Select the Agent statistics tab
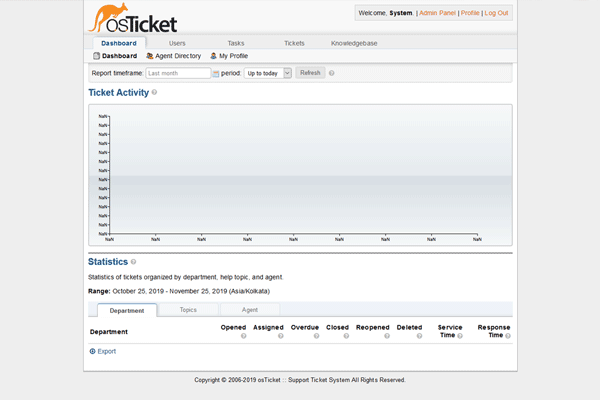The width and height of the screenshot is (600, 400). tap(250, 310)
